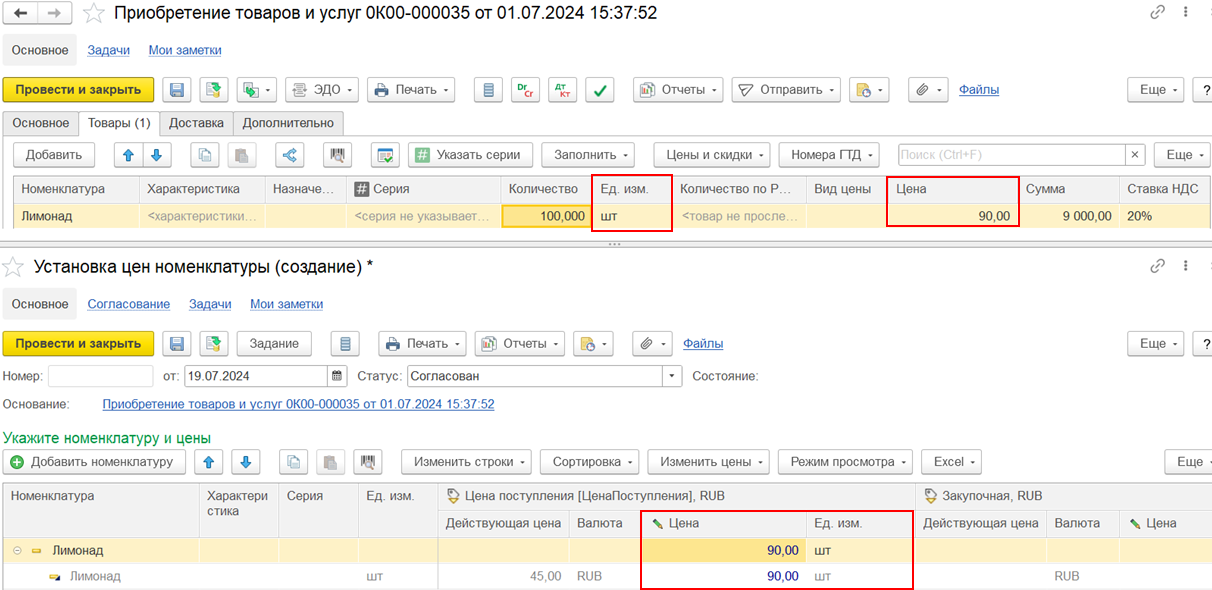Move the goods row up with the blue arrow
Screen dimensions: 1212x590
tap(128, 155)
